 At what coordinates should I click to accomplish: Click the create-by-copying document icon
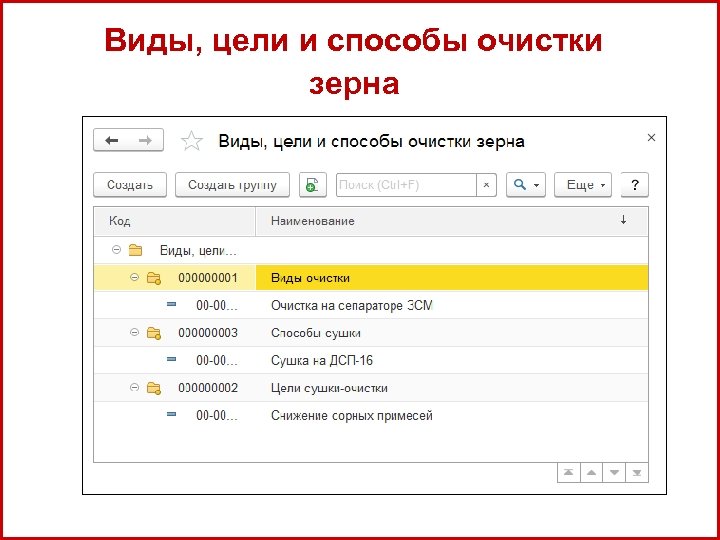[x=313, y=185]
